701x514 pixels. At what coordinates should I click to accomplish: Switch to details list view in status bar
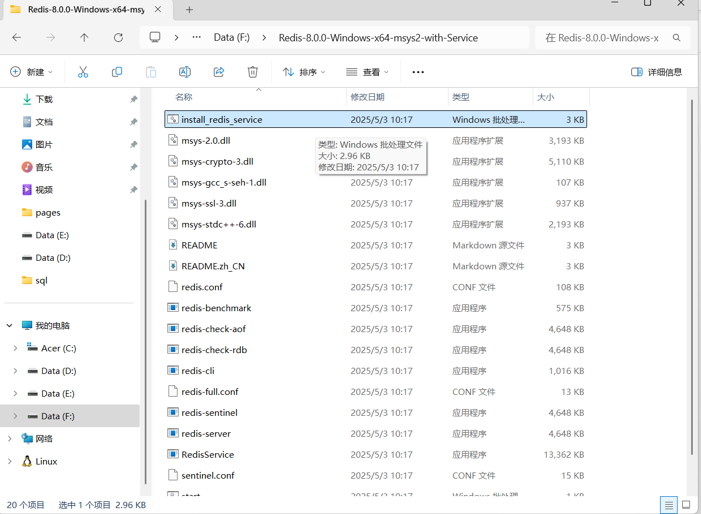pyautogui.click(x=668, y=505)
